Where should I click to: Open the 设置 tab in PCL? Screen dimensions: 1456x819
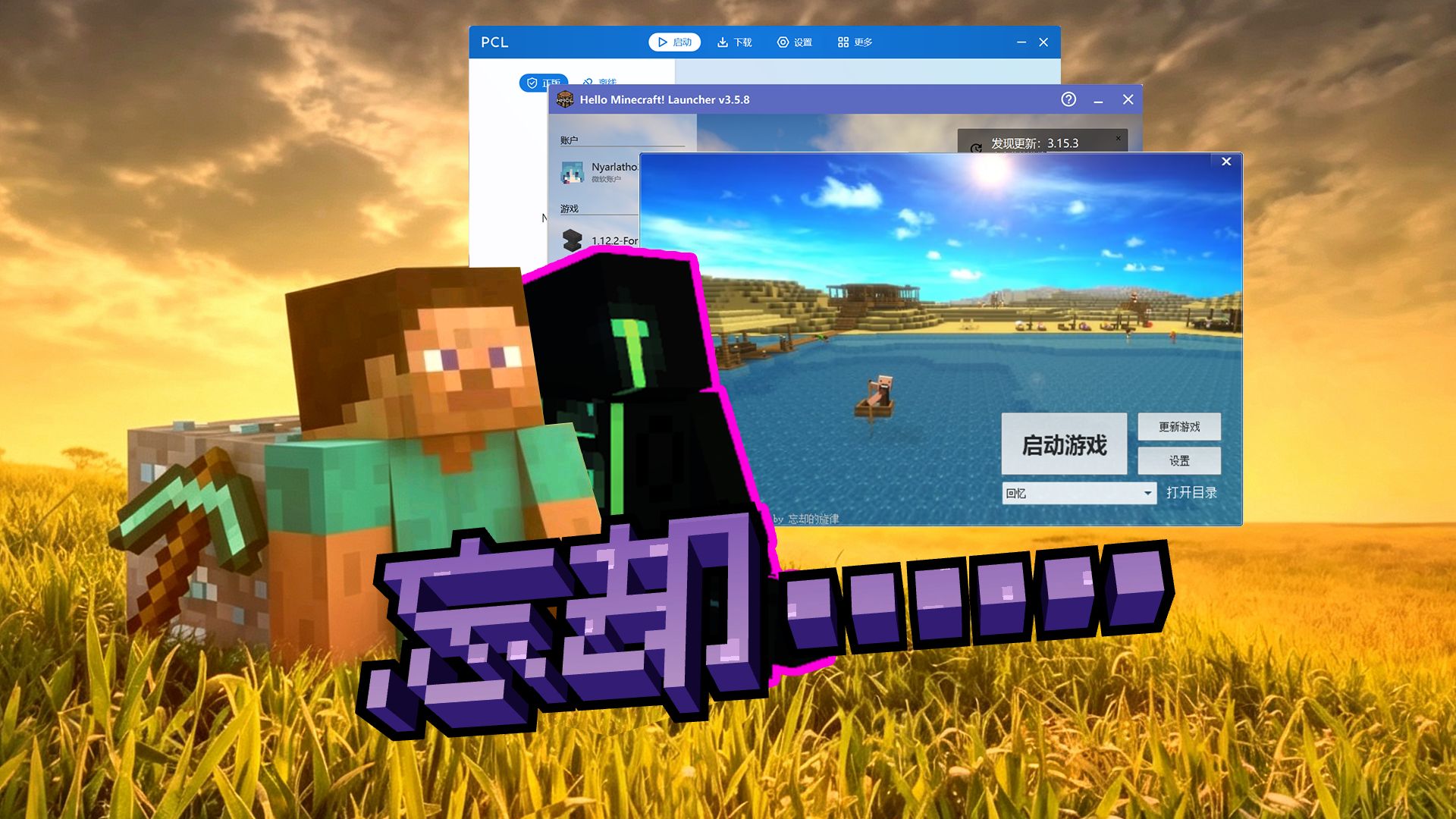coord(795,42)
